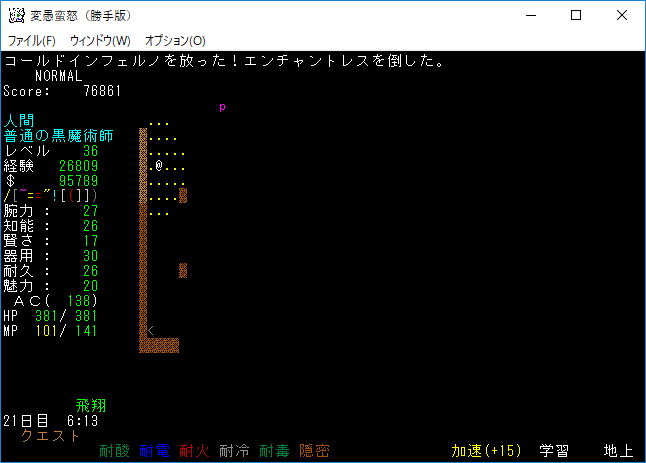646x463 pixels.
Task: Click the 飛翔 levitation status indicator
Action: point(91,406)
